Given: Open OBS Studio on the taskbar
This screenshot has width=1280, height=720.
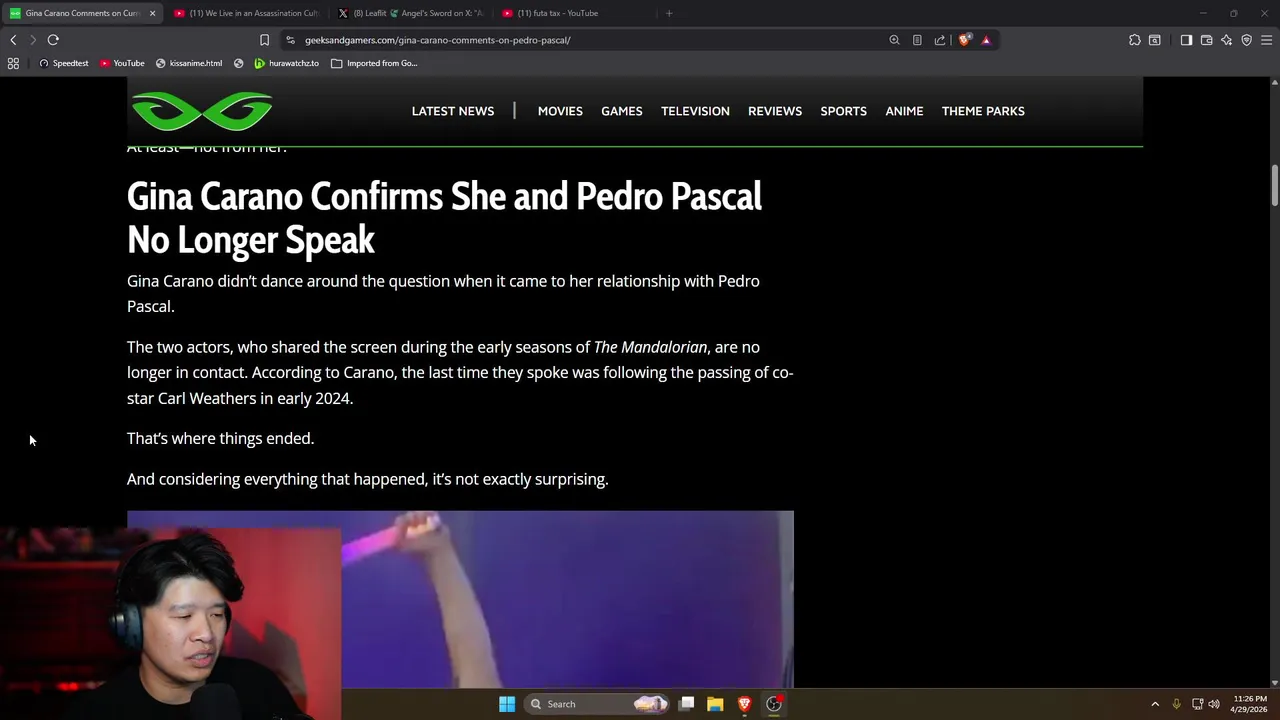Looking at the screenshot, I should coord(774,704).
